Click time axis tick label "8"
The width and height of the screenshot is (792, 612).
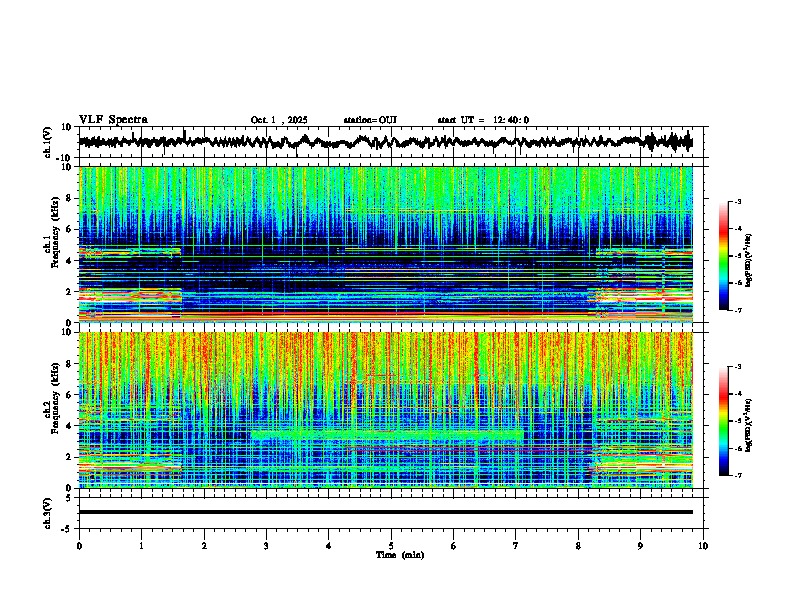[x=578, y=546]
